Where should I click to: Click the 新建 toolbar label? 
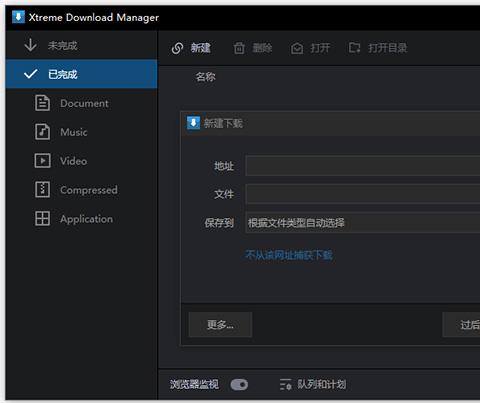(x=201, y=48)
